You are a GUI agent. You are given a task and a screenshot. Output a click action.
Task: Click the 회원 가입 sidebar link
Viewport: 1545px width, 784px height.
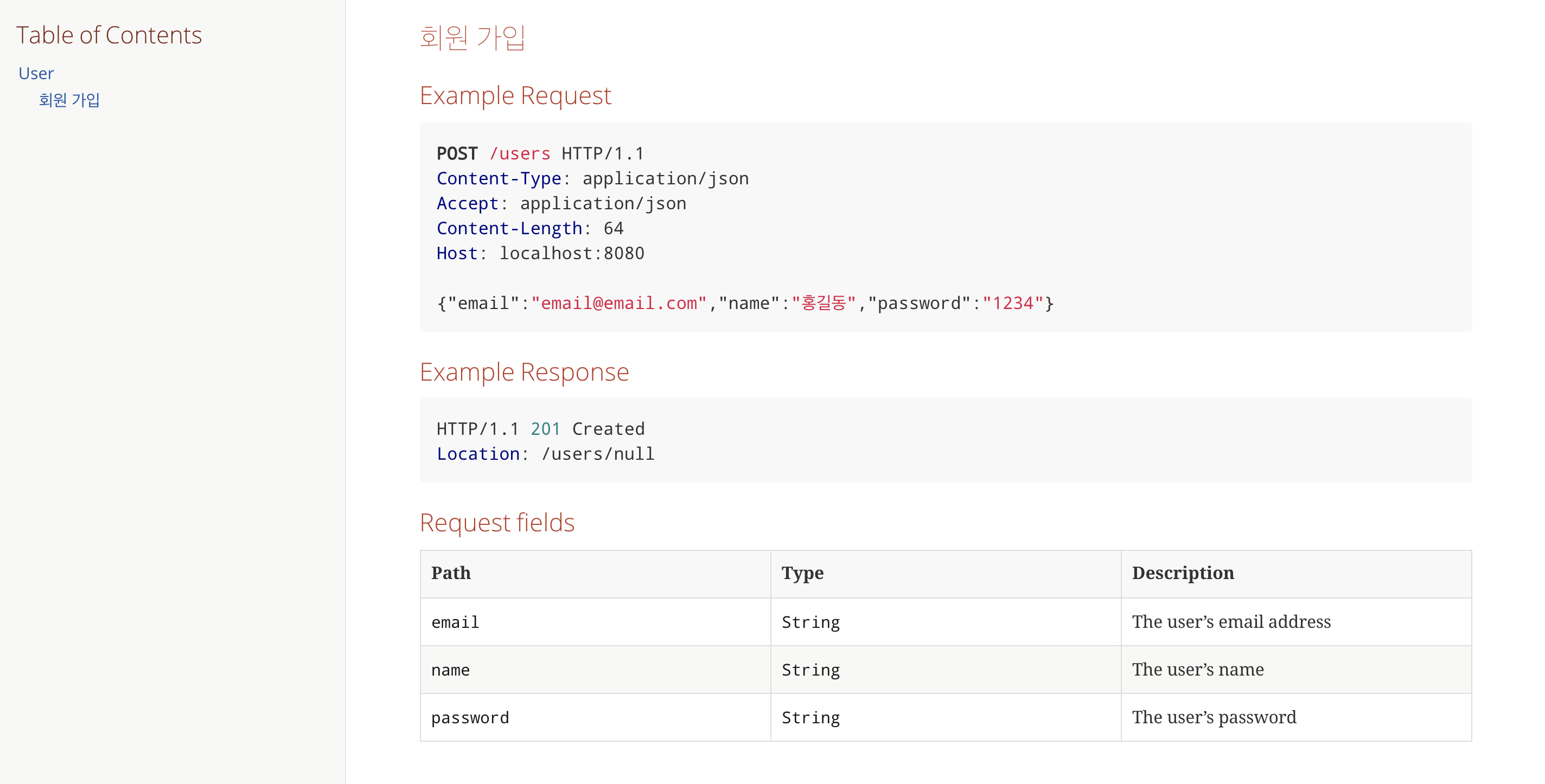[x=69, y=100]
